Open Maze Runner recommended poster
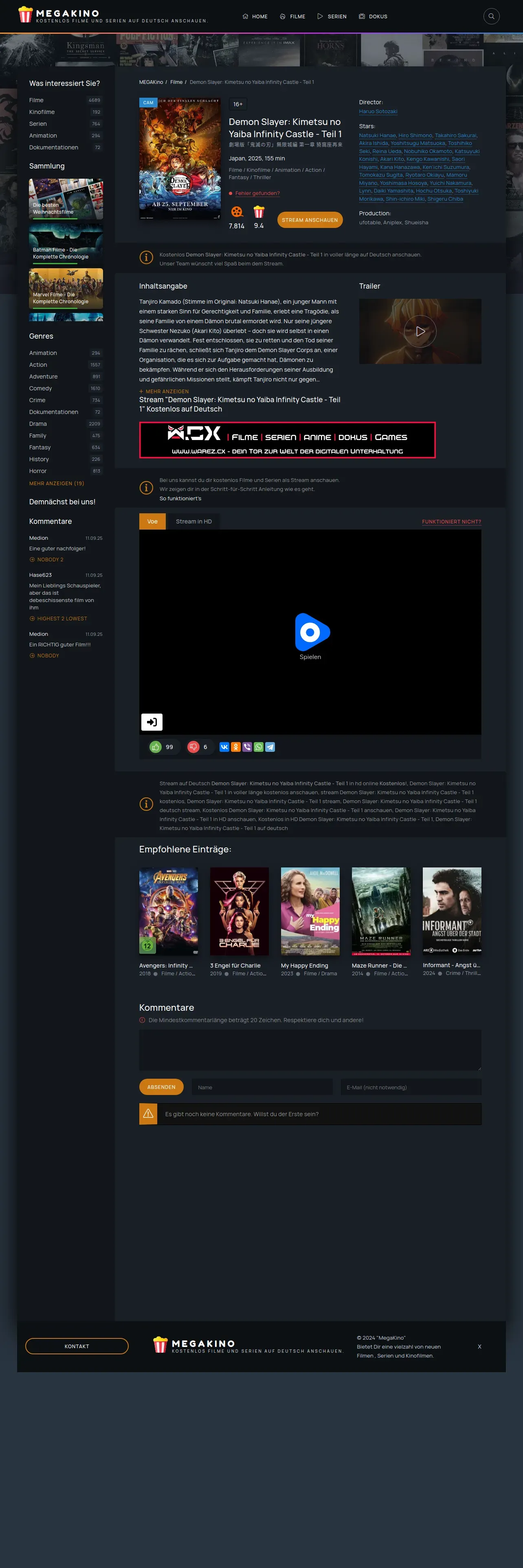The height and width of the screenshot is (1568, 523). click(x=381, y=911)
